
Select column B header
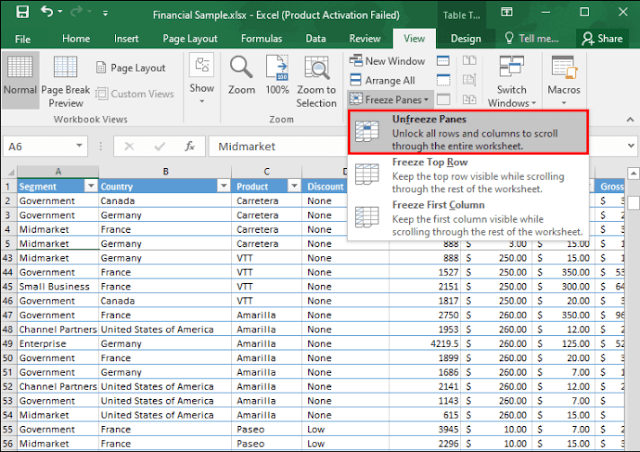(165, 171)
